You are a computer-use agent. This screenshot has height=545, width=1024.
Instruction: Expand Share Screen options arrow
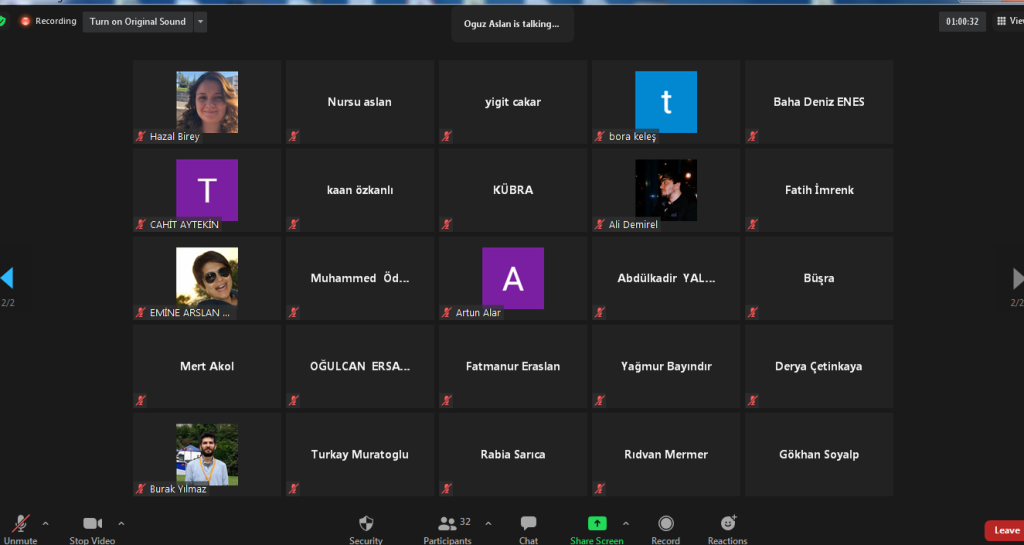tap(626, 523)
